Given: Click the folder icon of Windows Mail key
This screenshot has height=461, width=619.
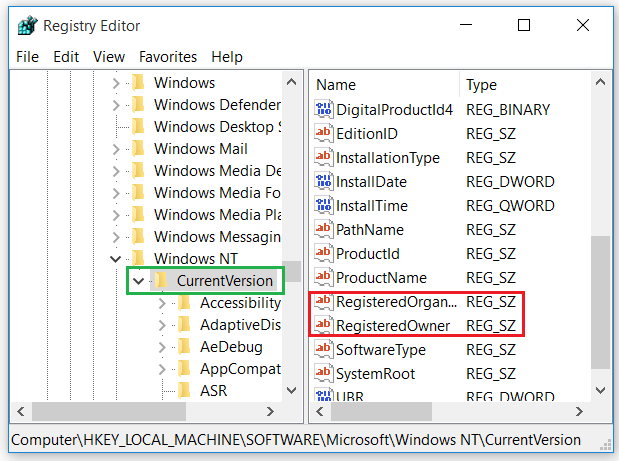Looking at the screenshot, I should [138, 149].
